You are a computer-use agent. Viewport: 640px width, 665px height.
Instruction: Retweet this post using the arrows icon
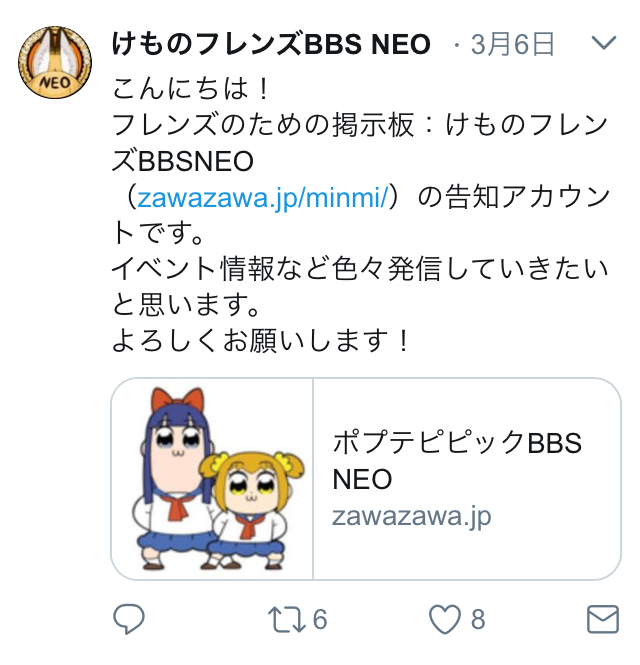(287, 619)
